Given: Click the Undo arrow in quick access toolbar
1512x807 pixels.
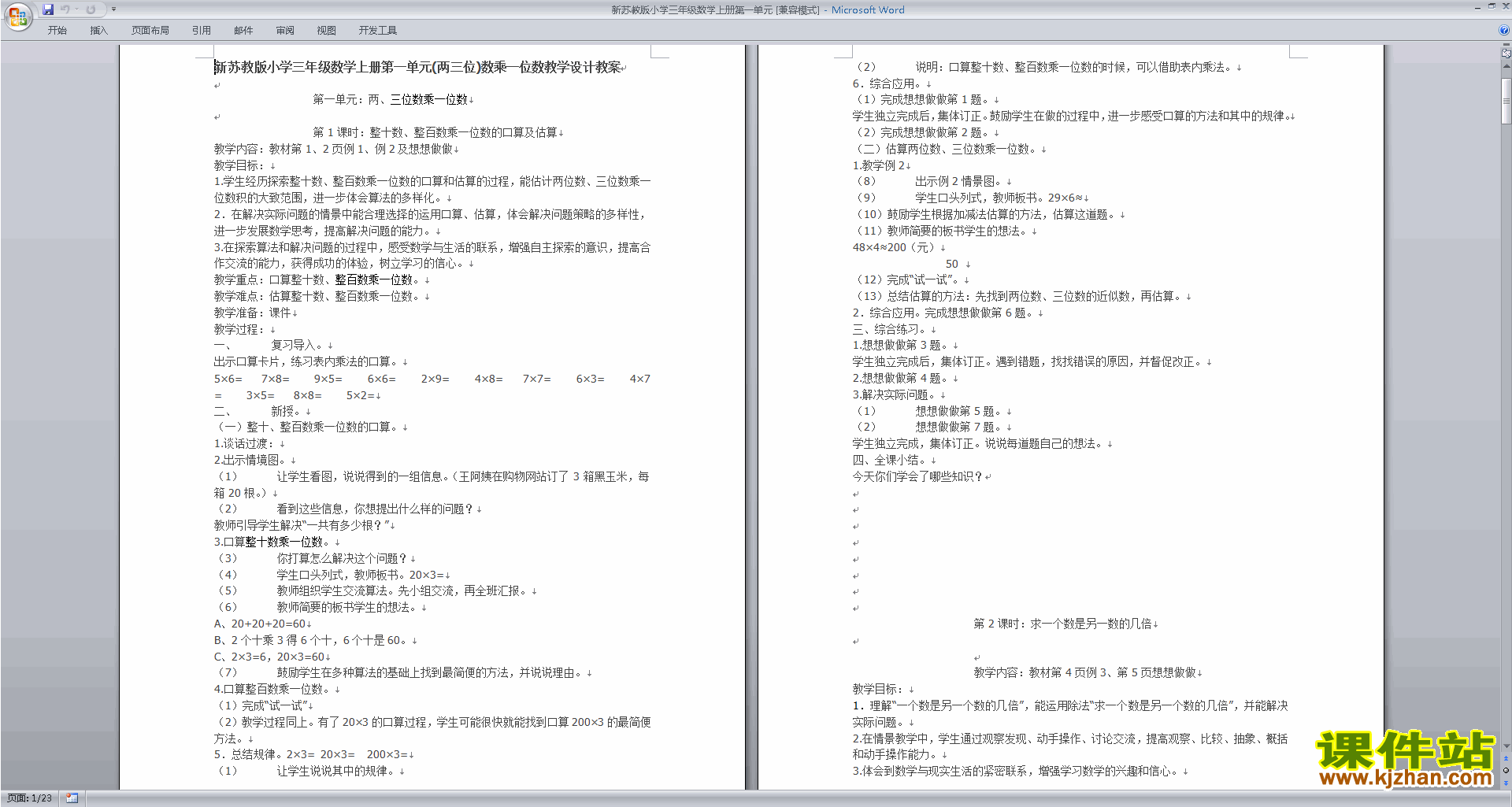Looking at the screenshot, I should click(65, 9).
